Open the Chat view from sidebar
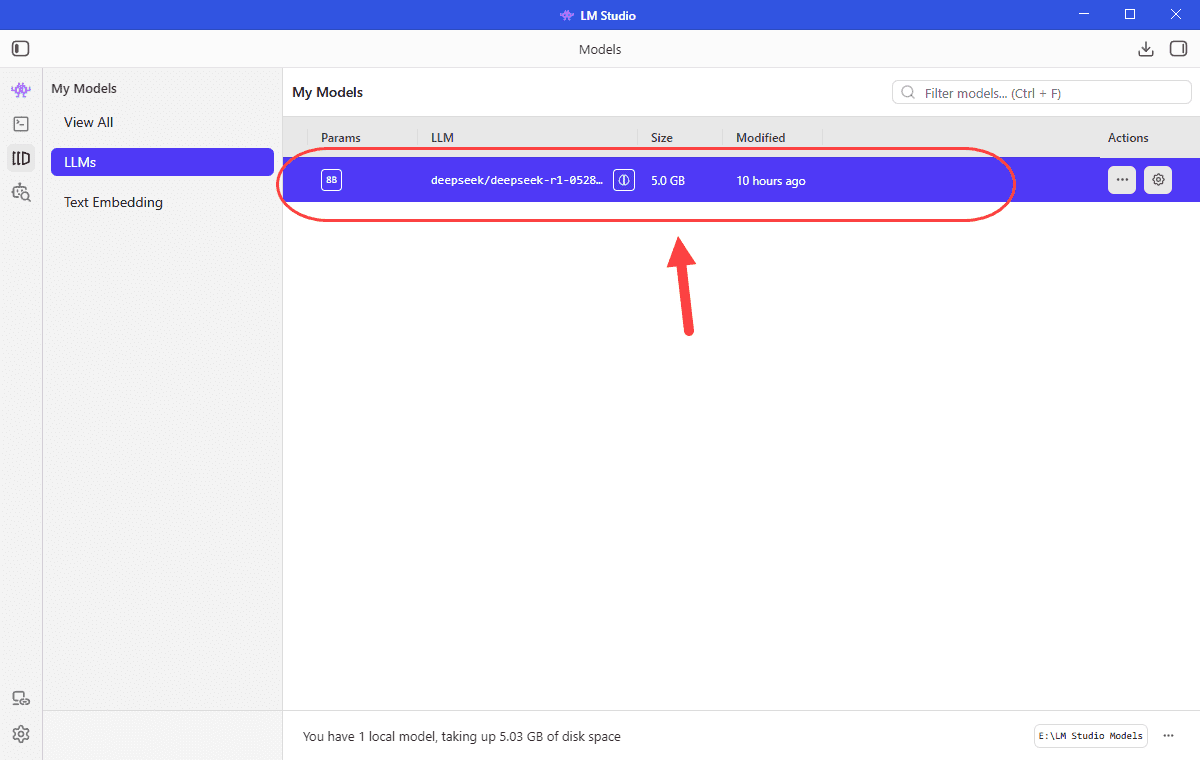1200x760 pixels. pos(21,90)
